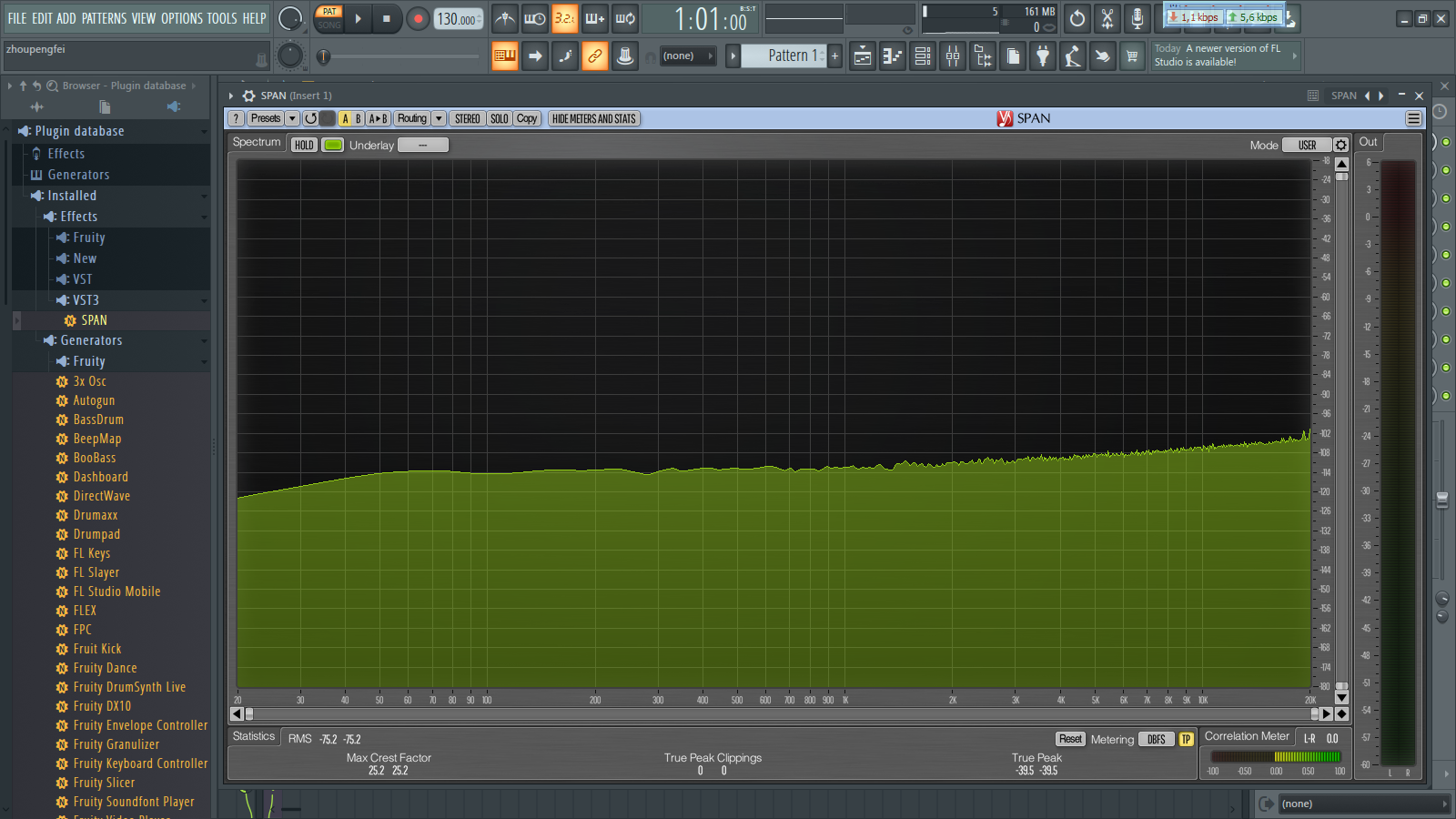Click the main volume knob
This screenshot has width=1456, height=819.
click(x=290, y=18)
